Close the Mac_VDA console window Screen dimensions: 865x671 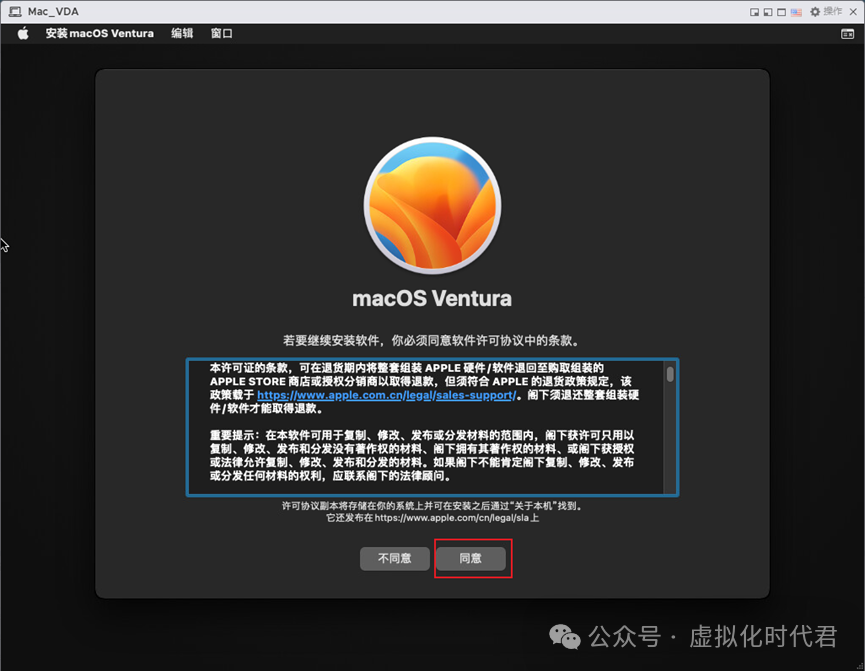pyautogui.click(x=853, y=12)
